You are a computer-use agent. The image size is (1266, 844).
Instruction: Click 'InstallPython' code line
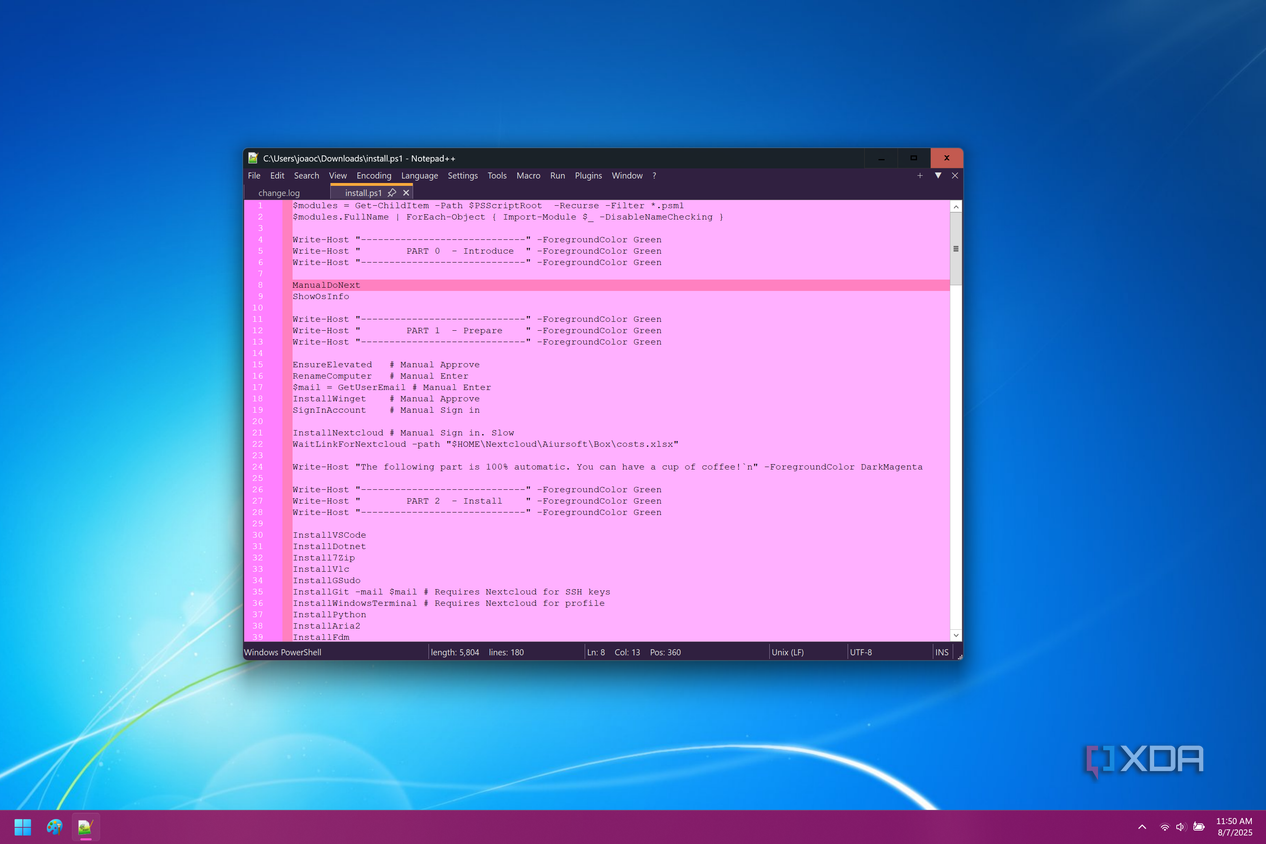(329, 615)
